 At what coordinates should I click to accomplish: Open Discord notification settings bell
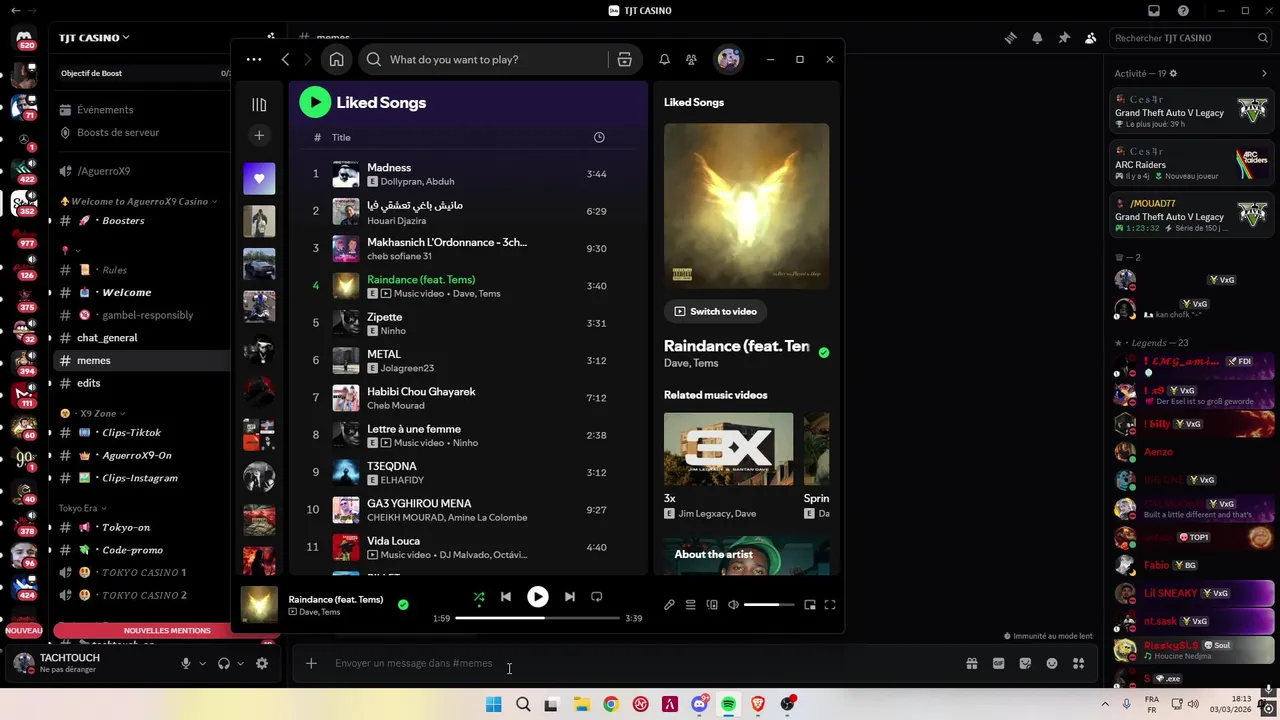point(1037,38)
